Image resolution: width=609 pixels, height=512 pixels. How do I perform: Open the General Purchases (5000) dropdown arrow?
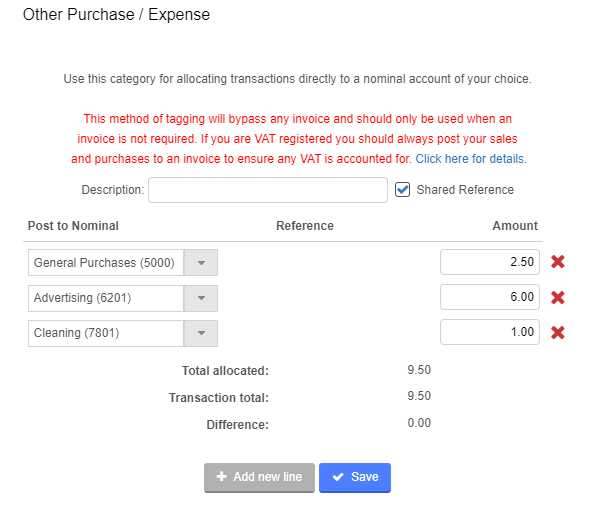tap(201, 263)
